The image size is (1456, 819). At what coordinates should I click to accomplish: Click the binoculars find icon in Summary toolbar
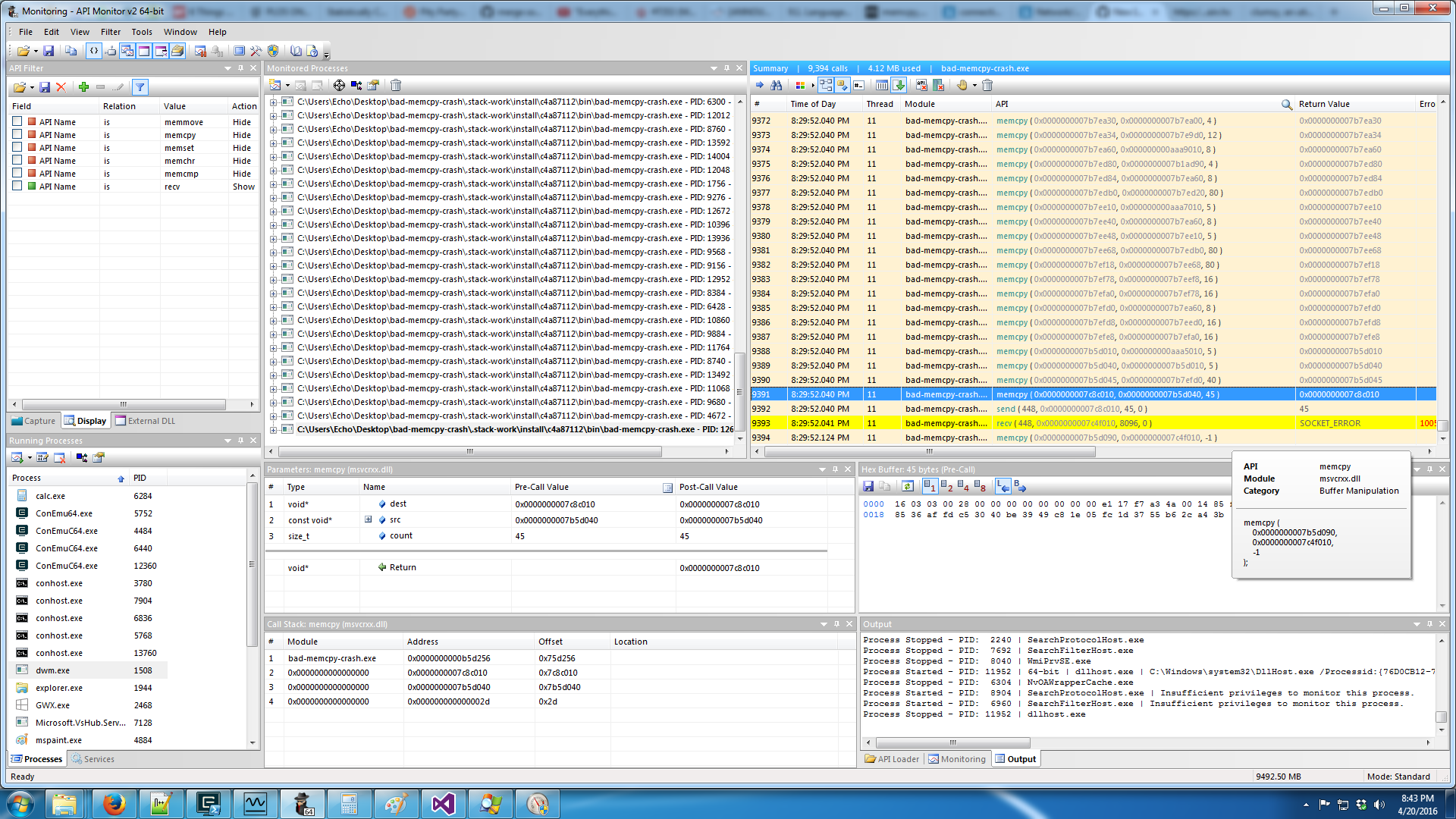point(776,85)
